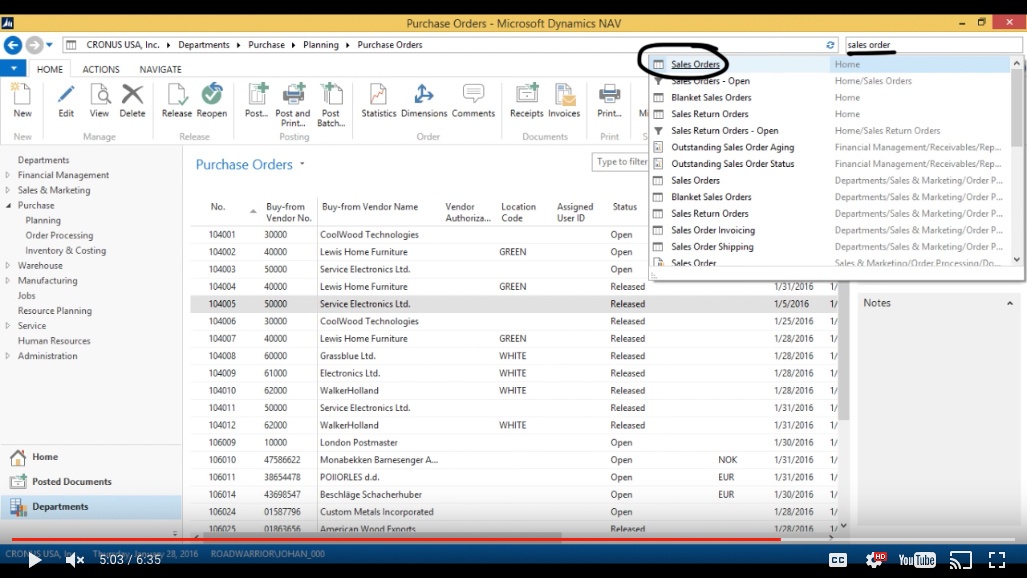Click the Type to filter field
The height and width of the screenshot is (578, 1027).
point(620,162)
